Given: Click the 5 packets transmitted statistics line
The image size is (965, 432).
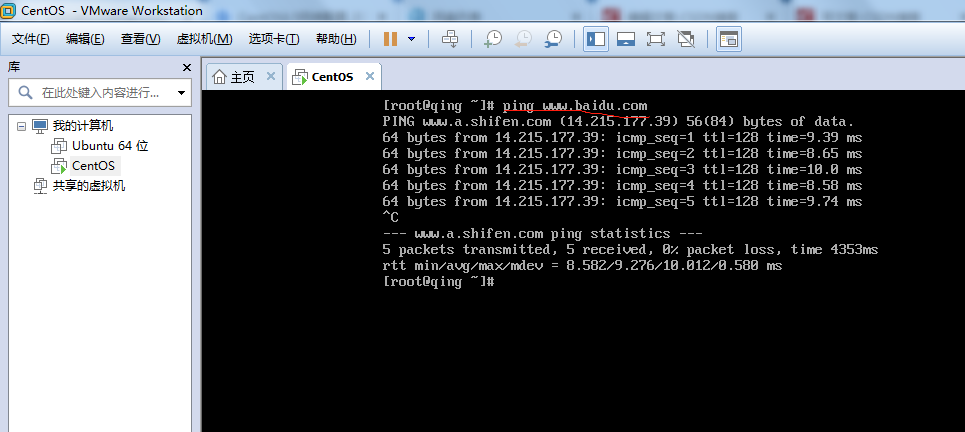Looking at the screenshot, I should tap(630, 250).
